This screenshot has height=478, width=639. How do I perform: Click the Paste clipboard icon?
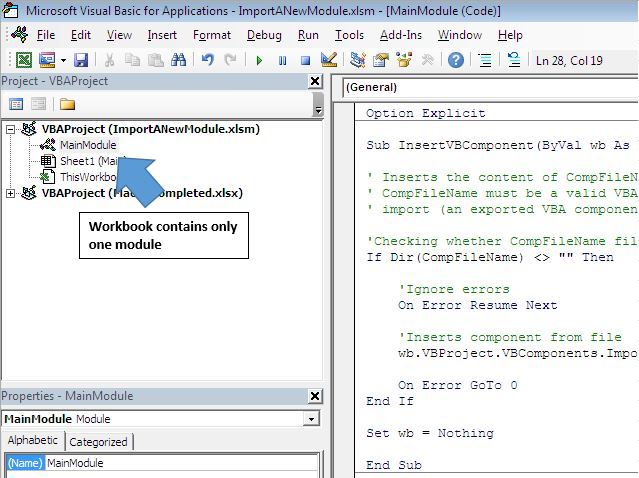(x=156, y=60)
